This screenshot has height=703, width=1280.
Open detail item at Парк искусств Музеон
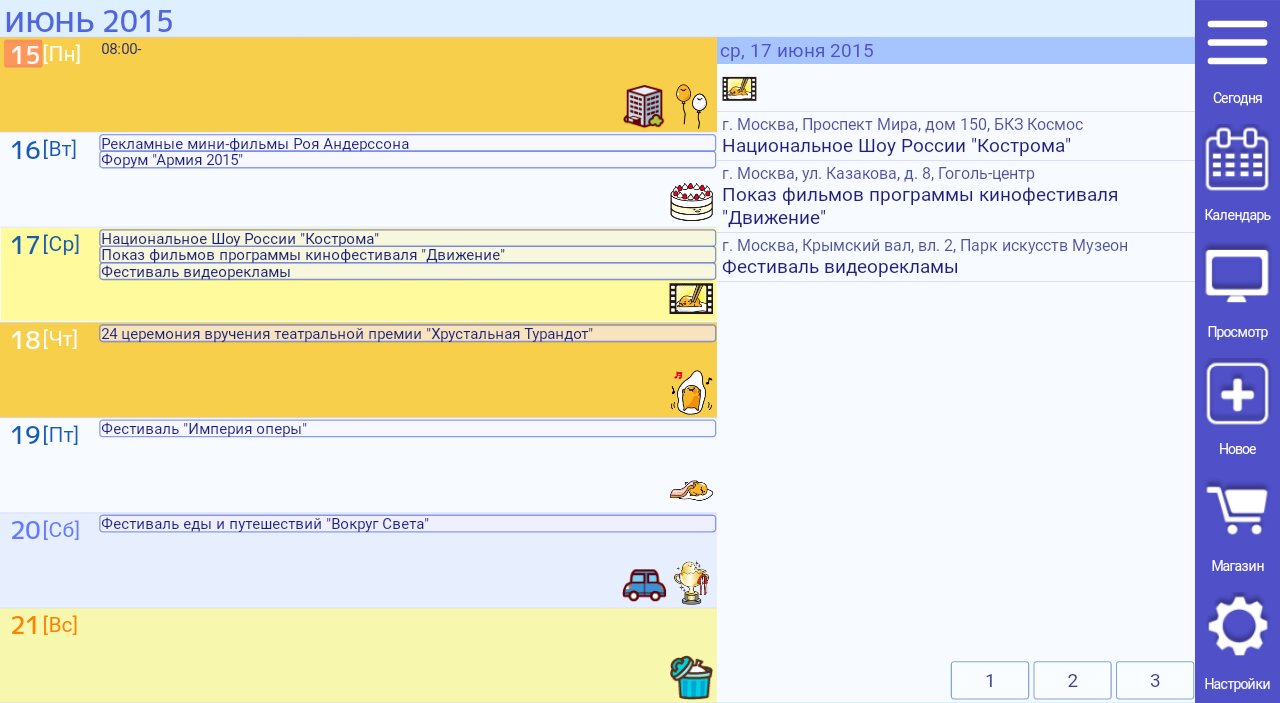[x=956, y=257]
